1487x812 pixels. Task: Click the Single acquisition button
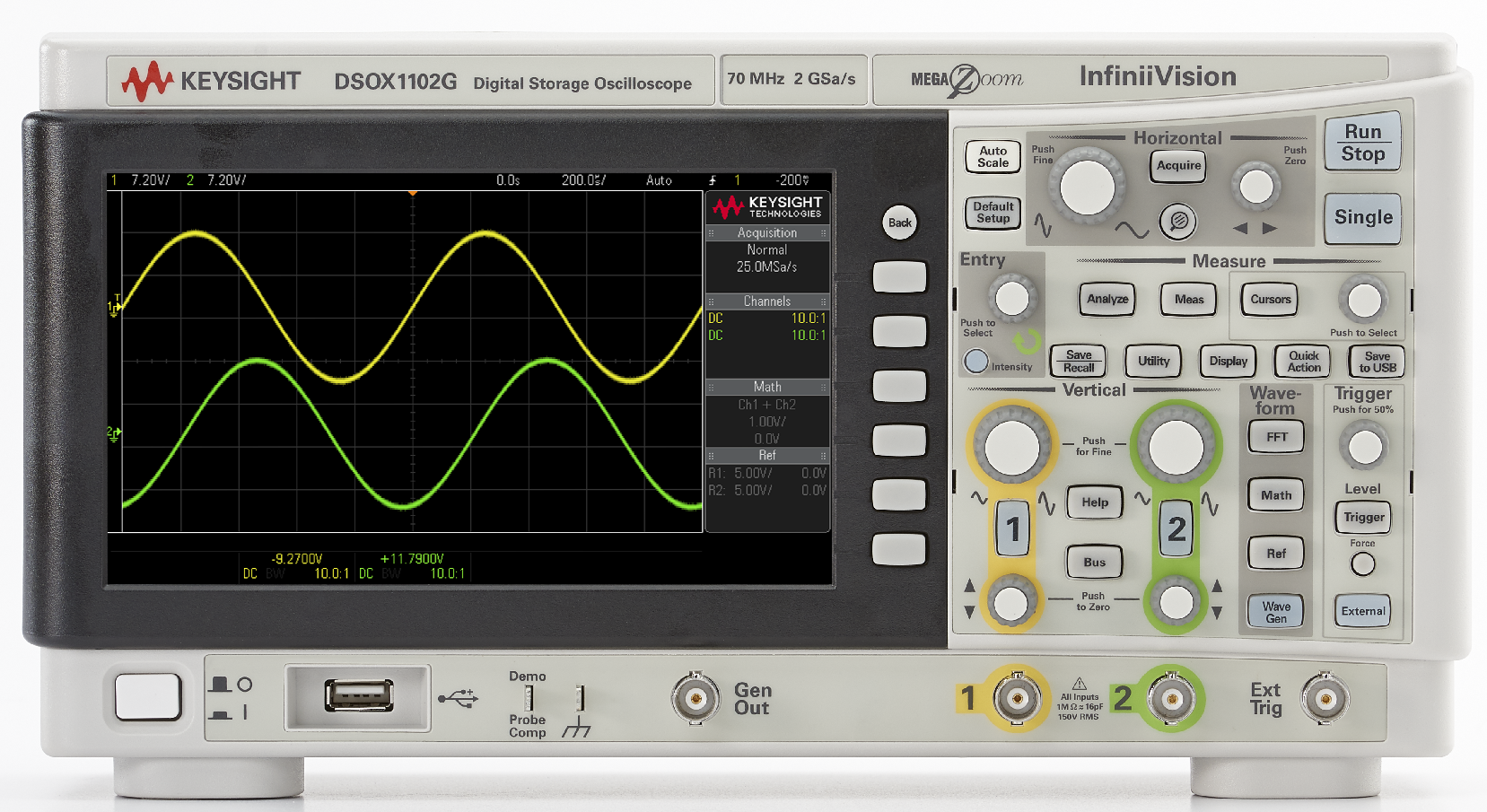click(1362, 218)
